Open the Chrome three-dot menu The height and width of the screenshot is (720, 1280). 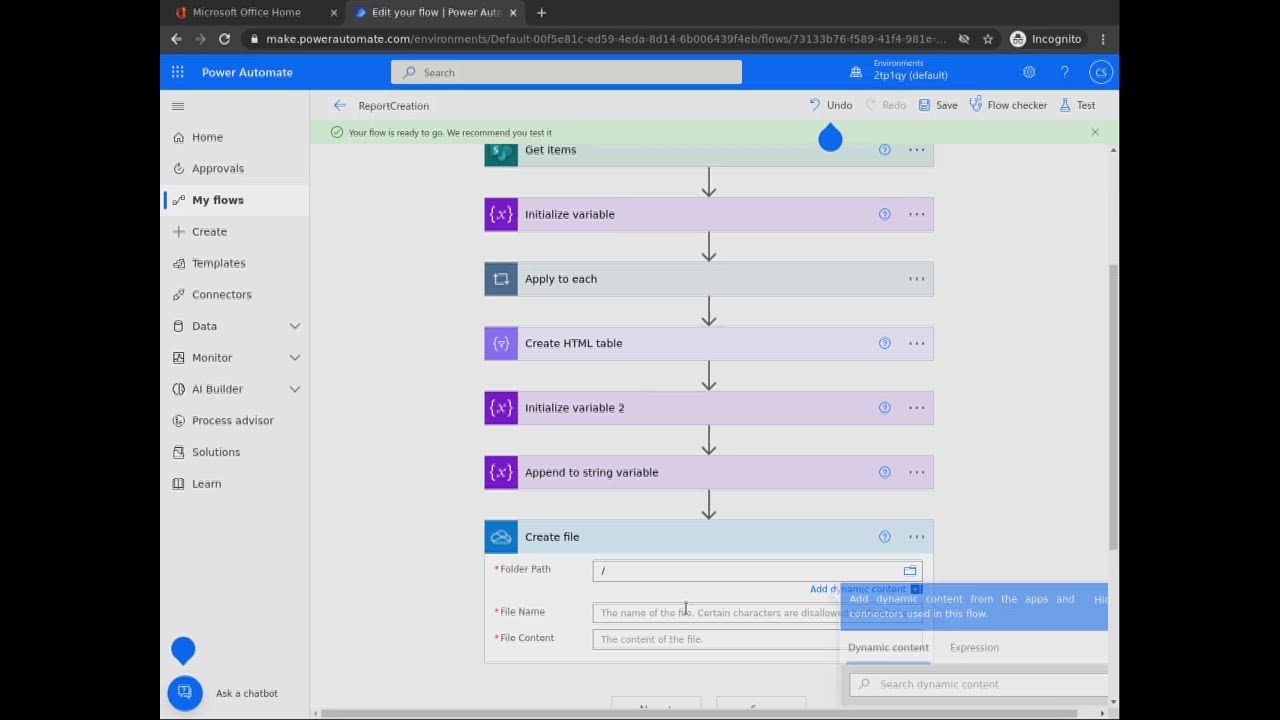(x=1103, y=39)
